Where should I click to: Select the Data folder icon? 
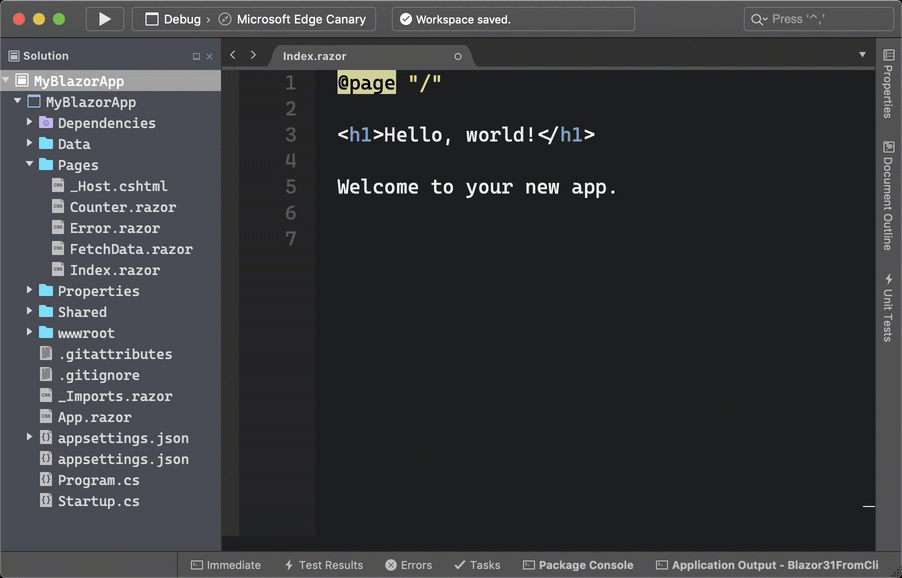(46, 143)
